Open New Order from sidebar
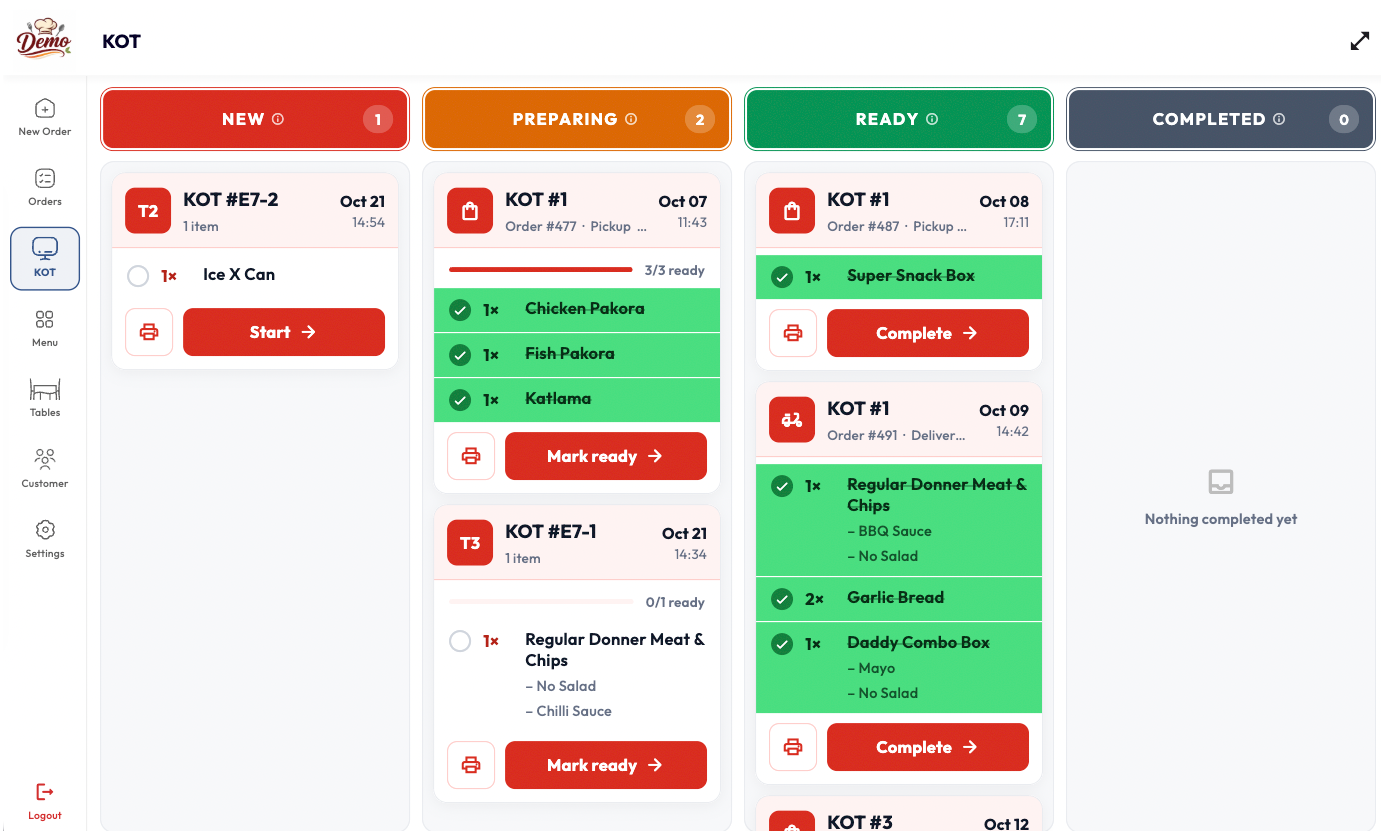The image size is (1385, 838). [45, 117]
